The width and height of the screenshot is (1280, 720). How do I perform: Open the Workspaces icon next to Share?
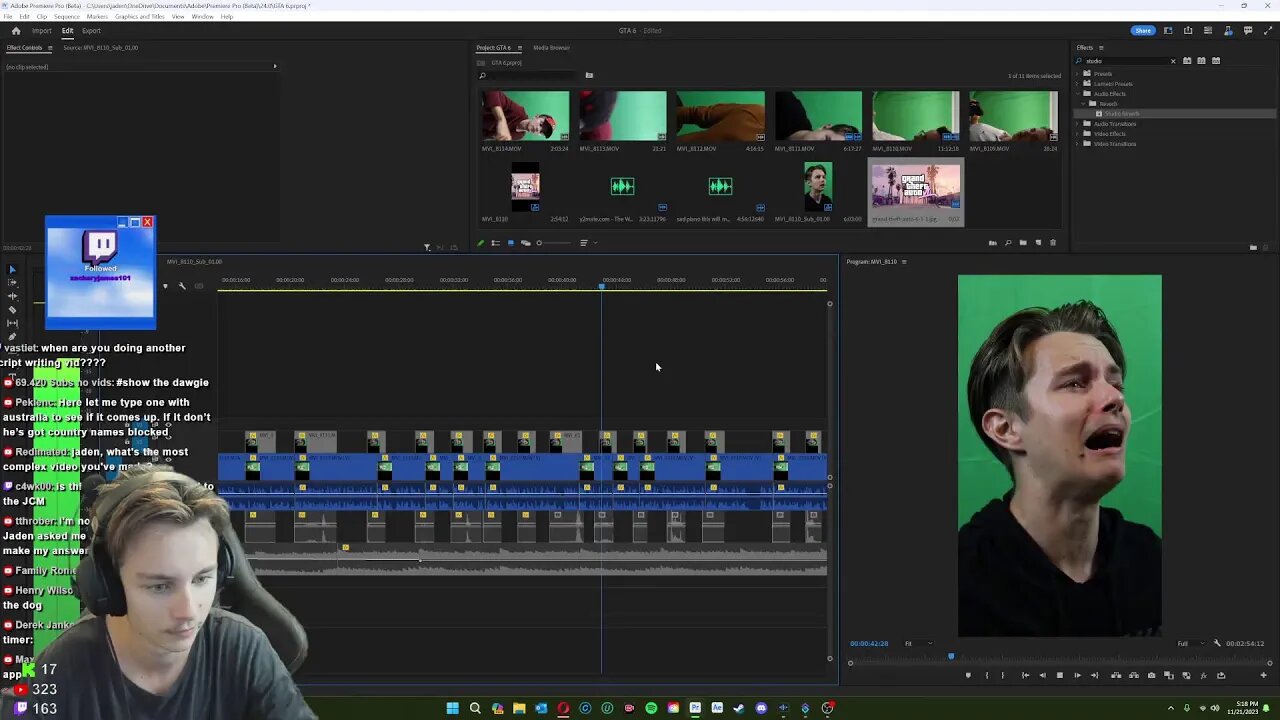(1168, 31)
